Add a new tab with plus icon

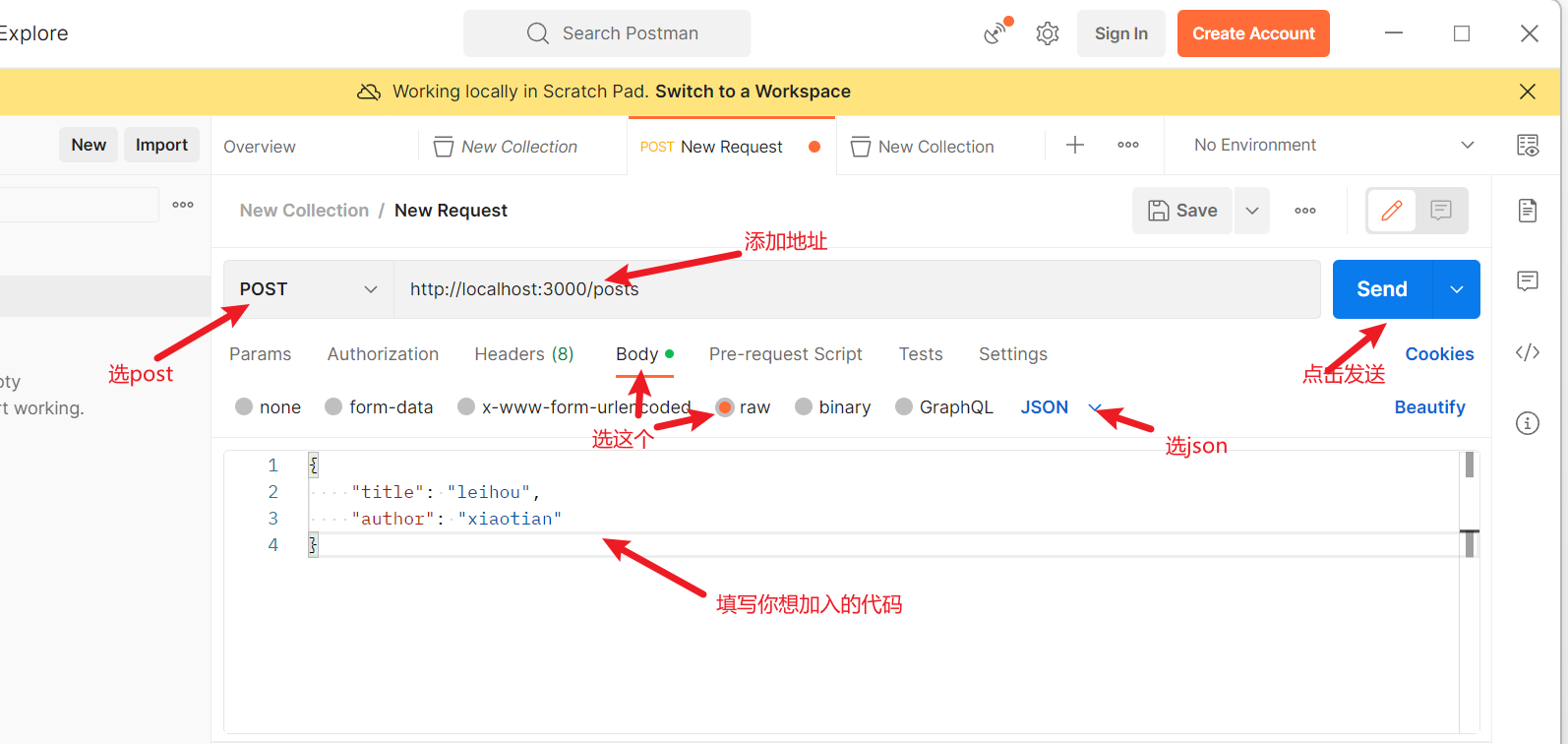[x=1075, y=145]
